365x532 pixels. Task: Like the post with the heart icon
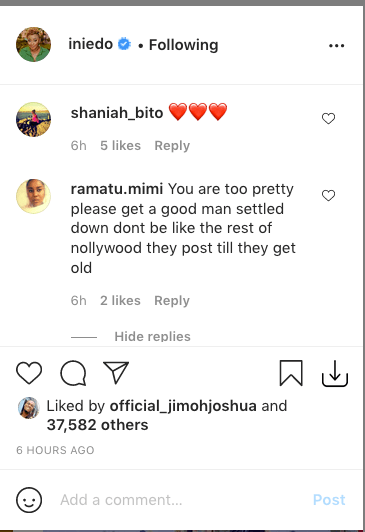click(29, 373)
